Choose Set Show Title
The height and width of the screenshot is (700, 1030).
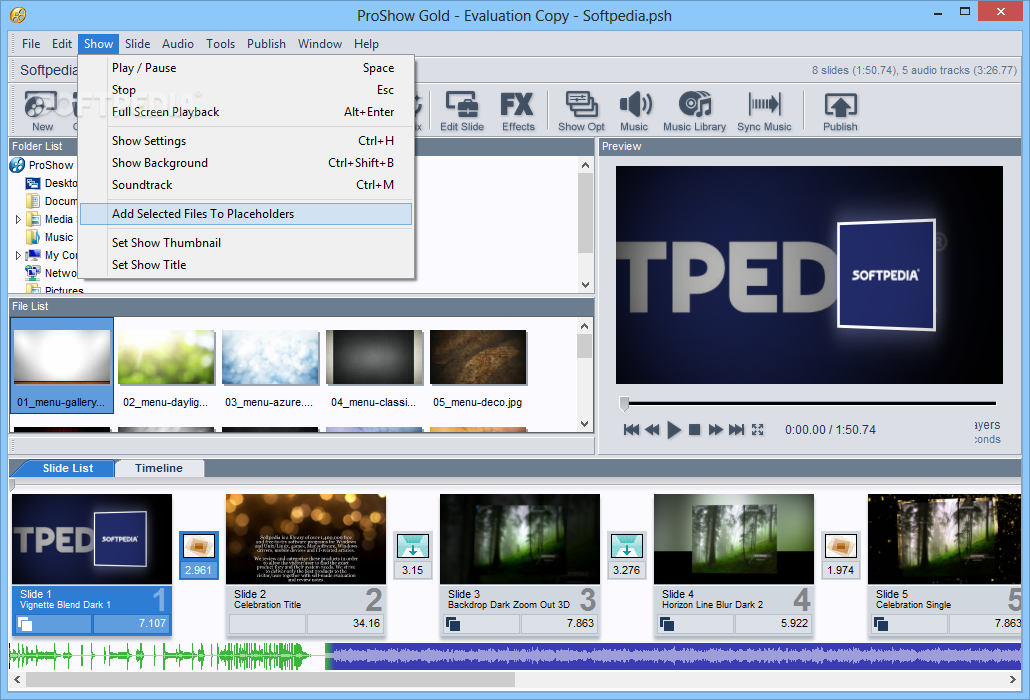click(246, 265)
